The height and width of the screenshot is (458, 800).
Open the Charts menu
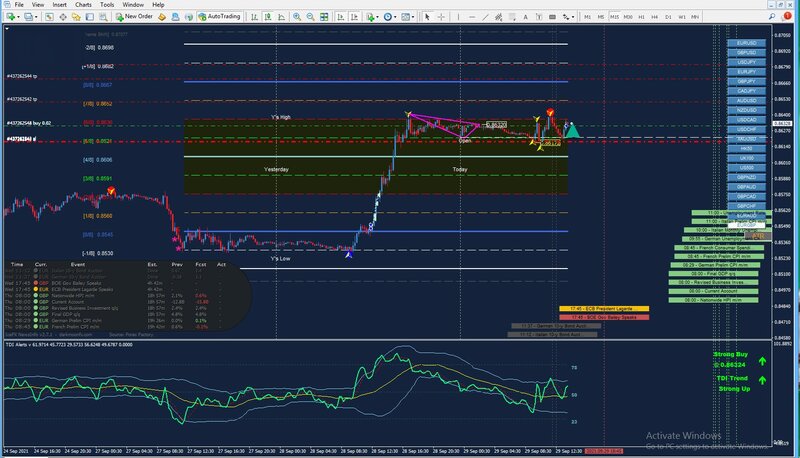pos(83,5)
